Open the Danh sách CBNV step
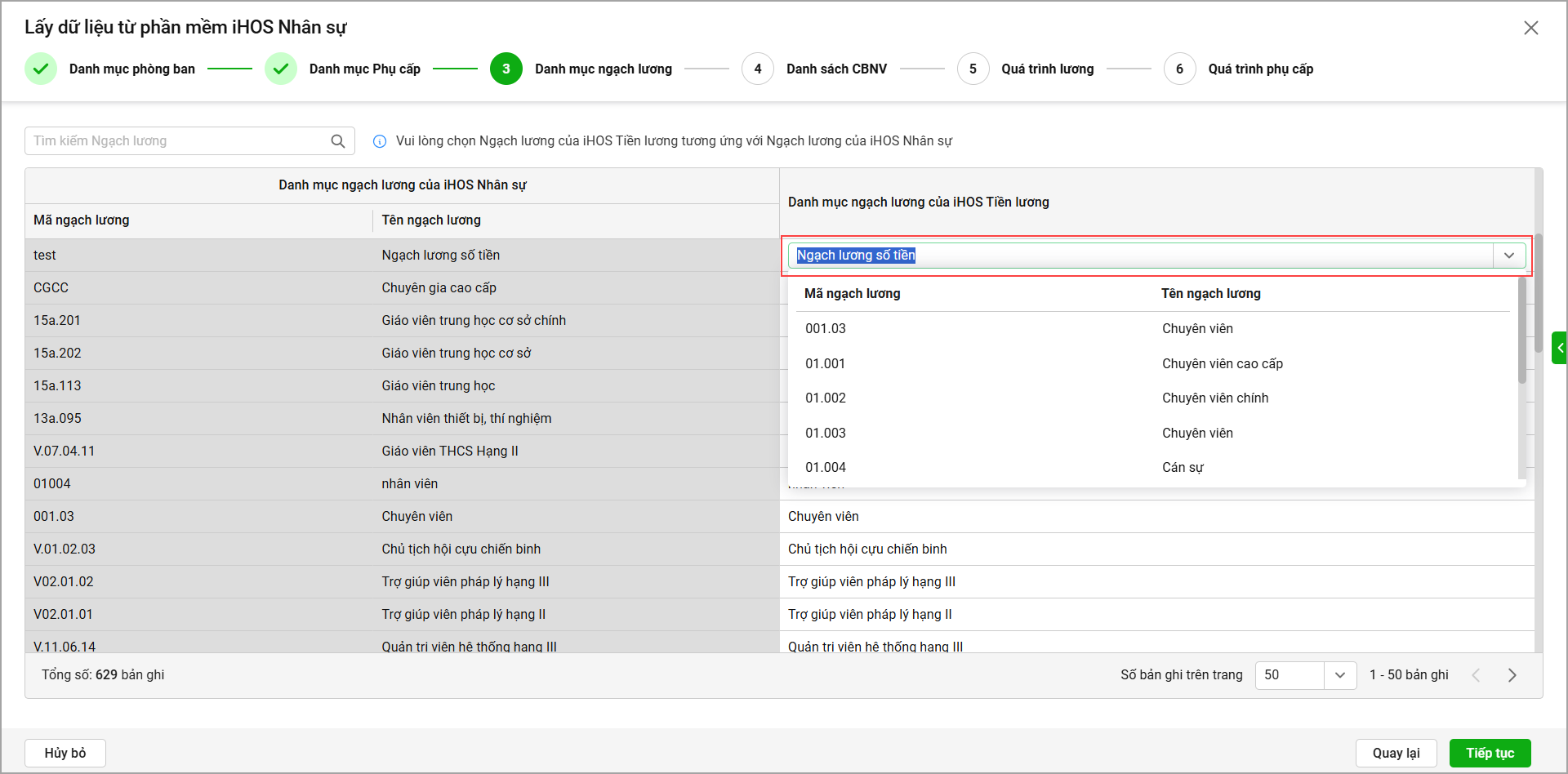The image size is (1568, 774). click(837, 69)
